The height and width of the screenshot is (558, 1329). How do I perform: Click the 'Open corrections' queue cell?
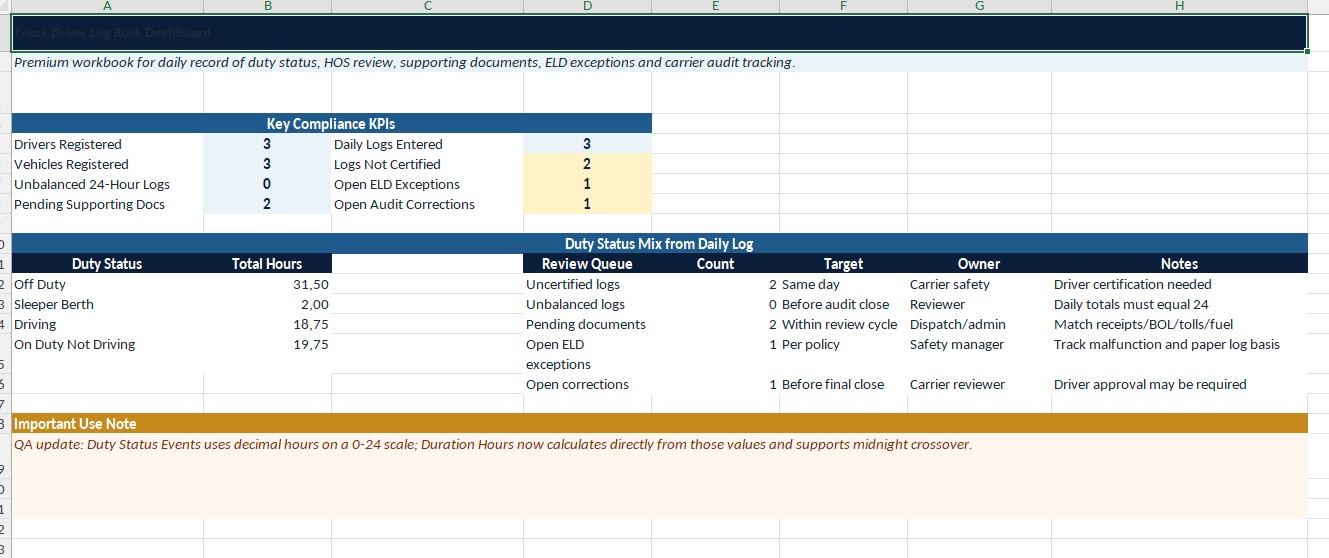click(x=587, y=384)
